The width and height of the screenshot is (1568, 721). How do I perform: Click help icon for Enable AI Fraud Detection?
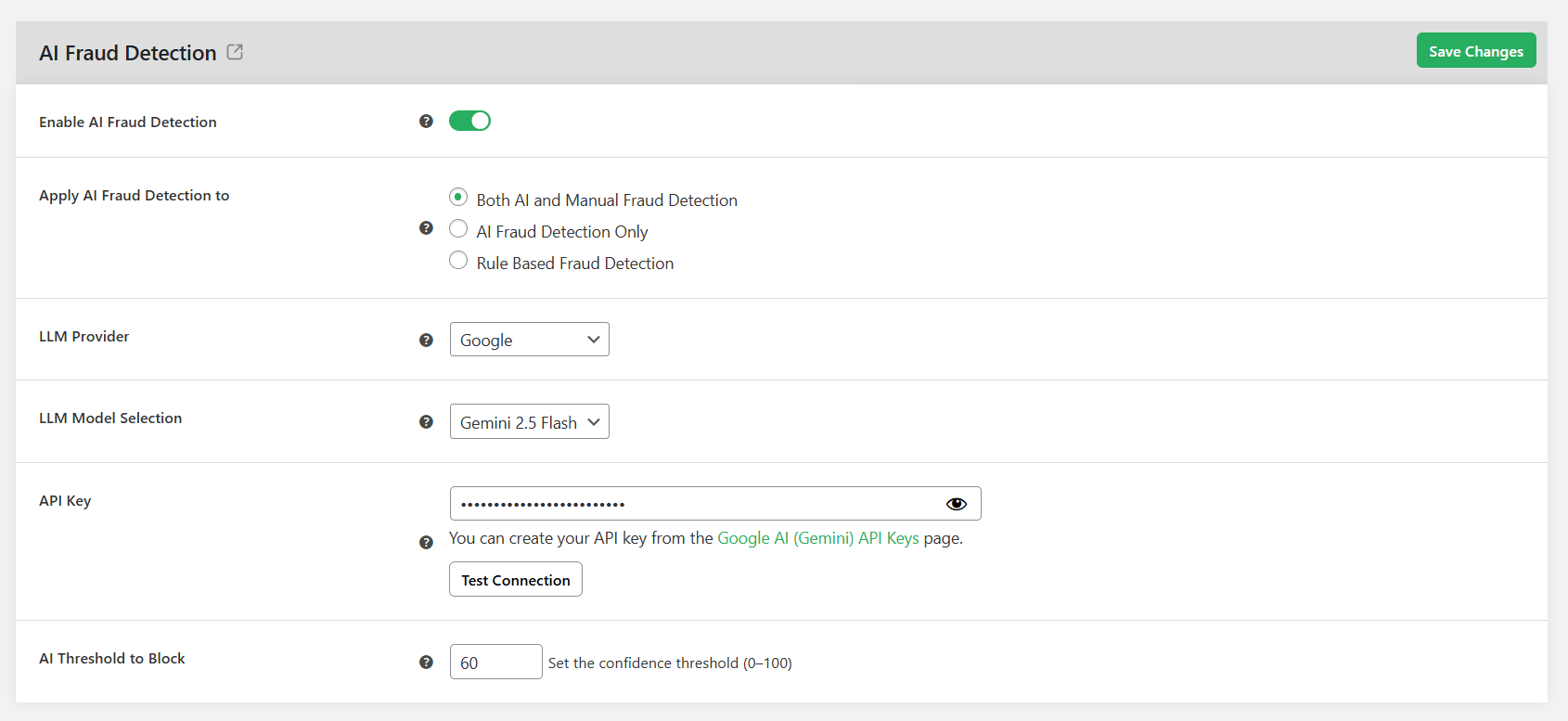(x=426, y=122)
